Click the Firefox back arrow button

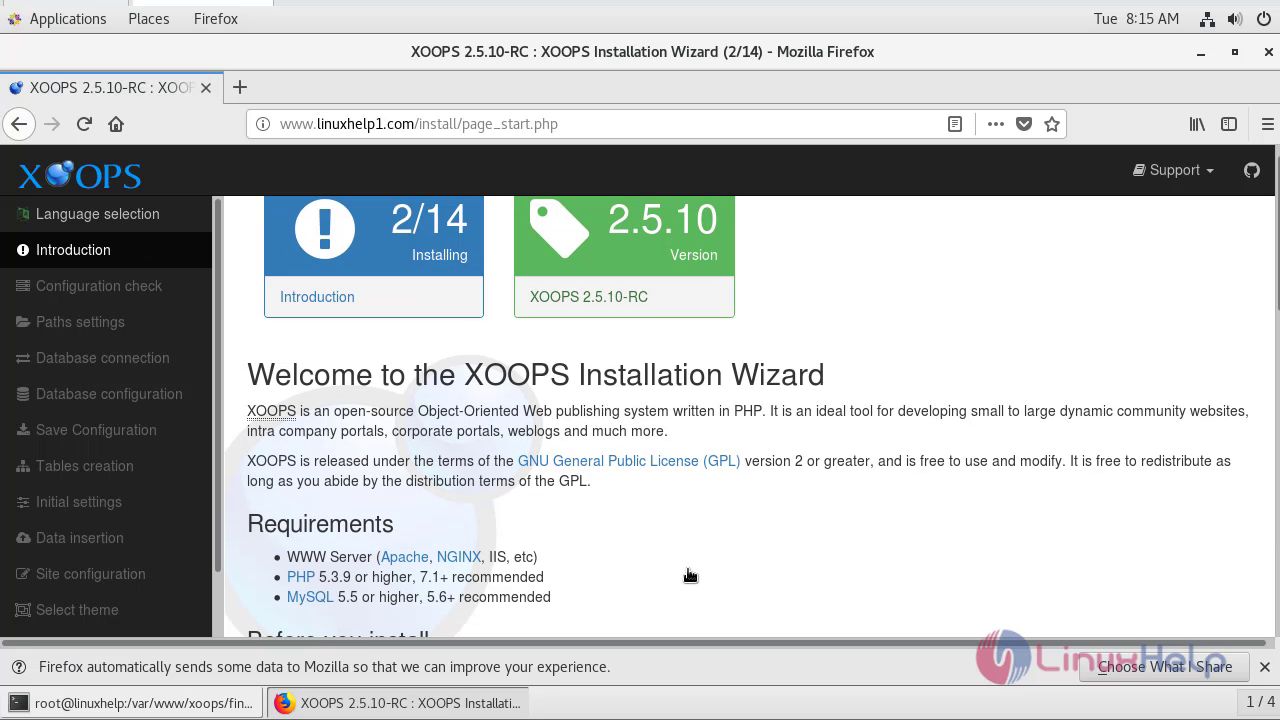click(x=19, y=124)
